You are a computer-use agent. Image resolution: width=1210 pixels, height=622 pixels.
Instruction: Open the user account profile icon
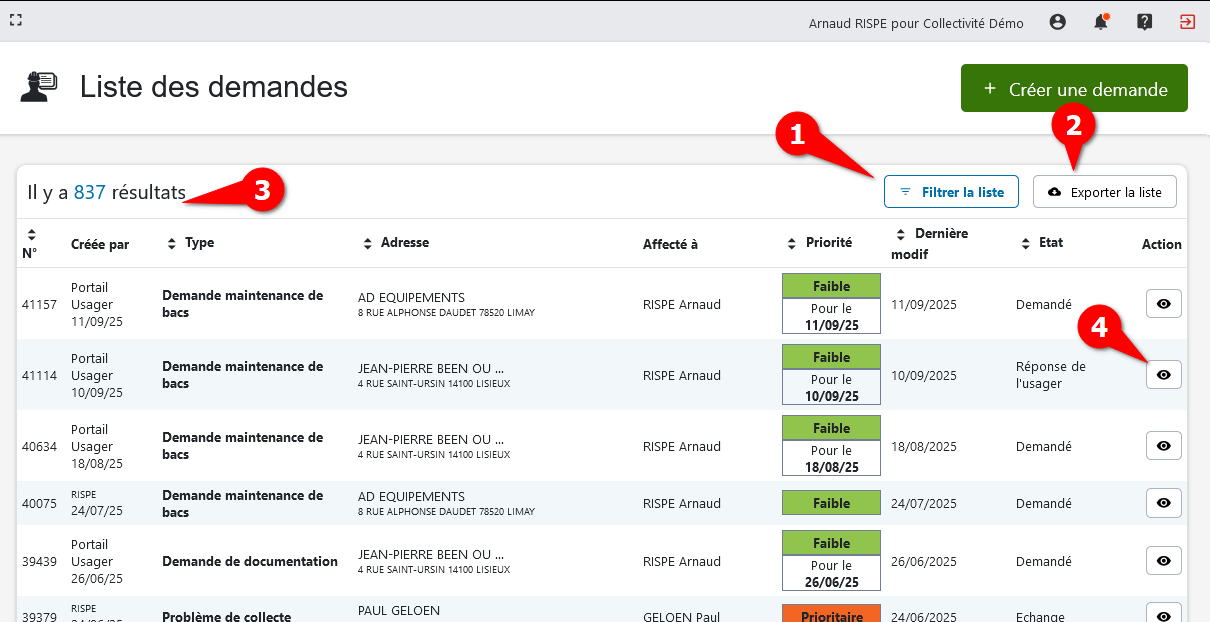click(x=1057, y=22)
